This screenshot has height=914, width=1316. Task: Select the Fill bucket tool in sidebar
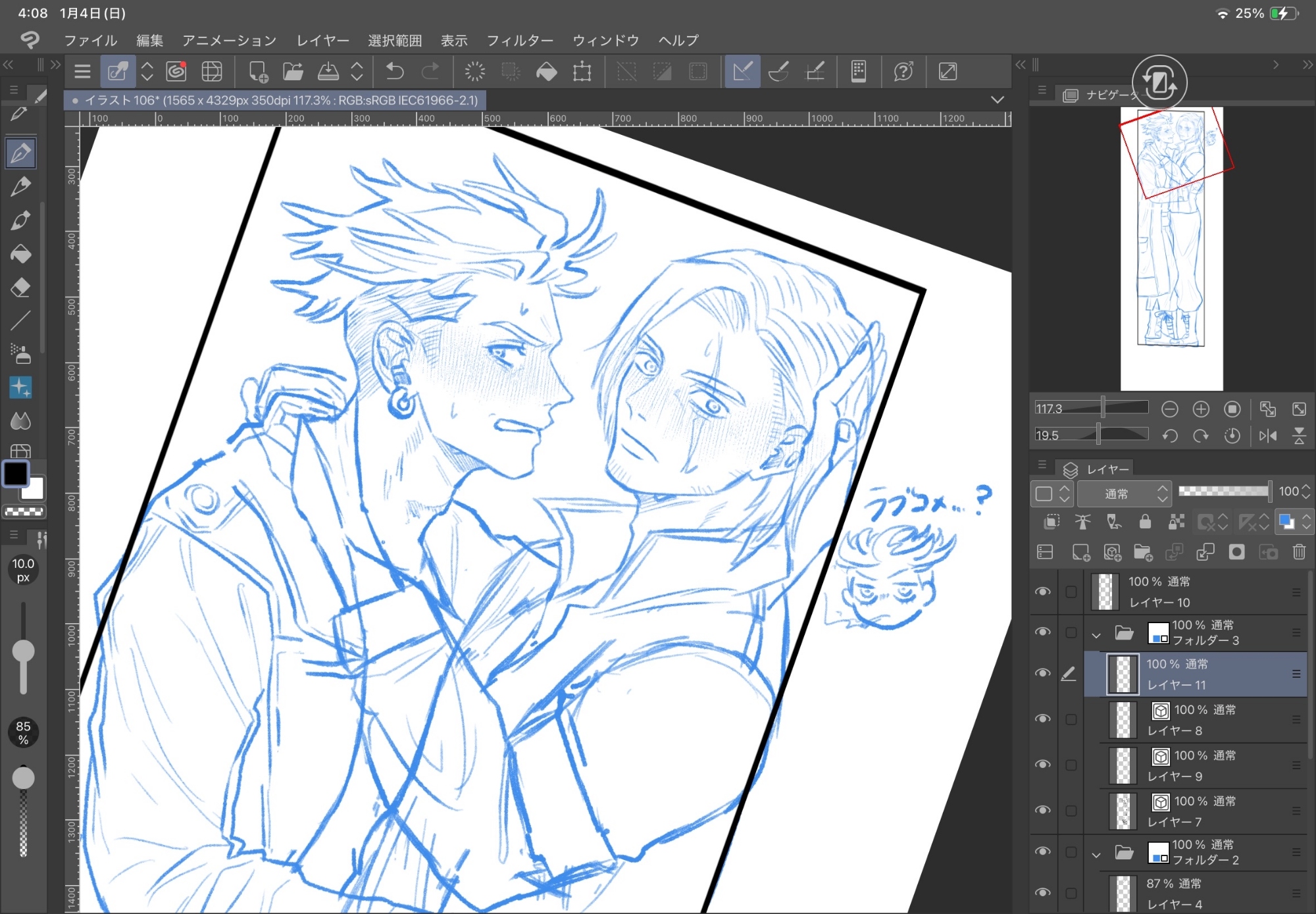point(20,254)
